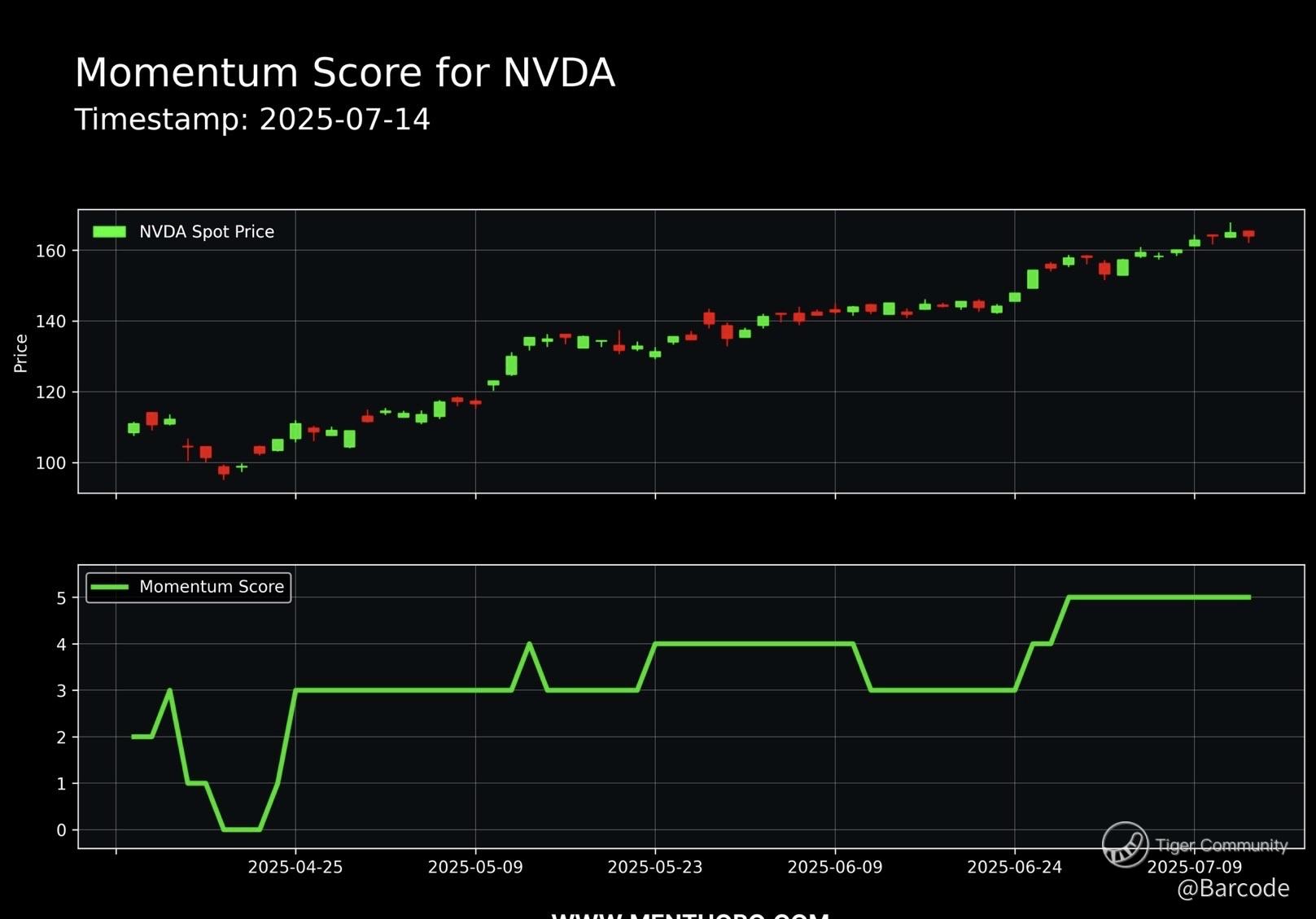Click the momentum axis tick label 0

(x=62, y=830)
